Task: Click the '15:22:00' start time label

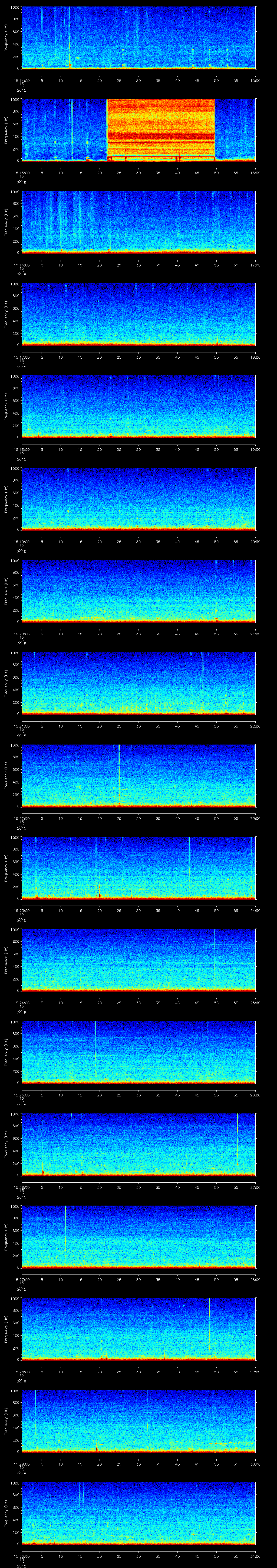Action: coord(21,819)
